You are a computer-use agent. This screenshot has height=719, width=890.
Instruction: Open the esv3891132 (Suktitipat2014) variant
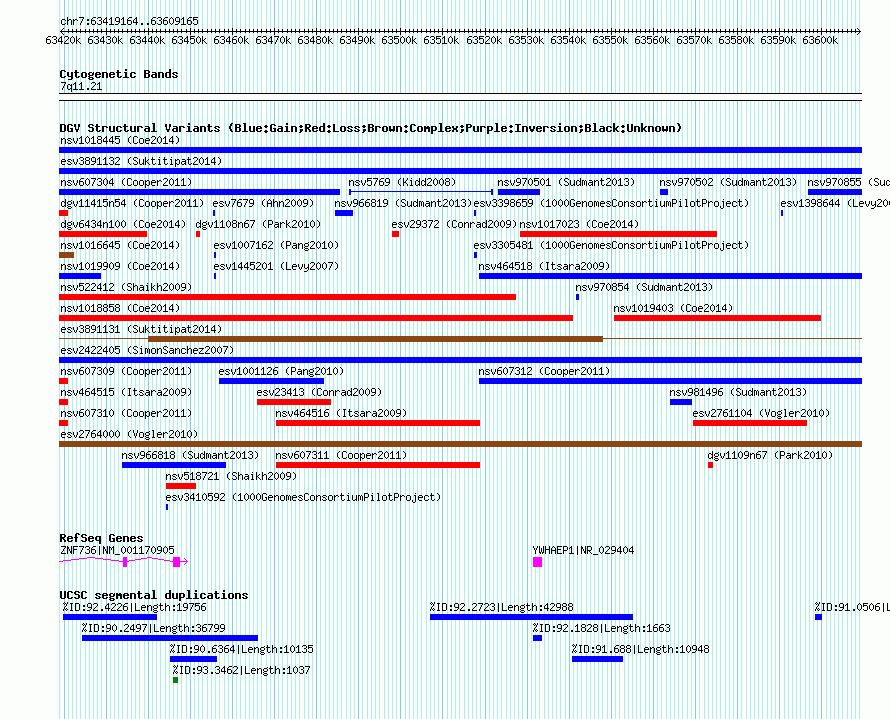pyautogui.click(x=460, y=171)
